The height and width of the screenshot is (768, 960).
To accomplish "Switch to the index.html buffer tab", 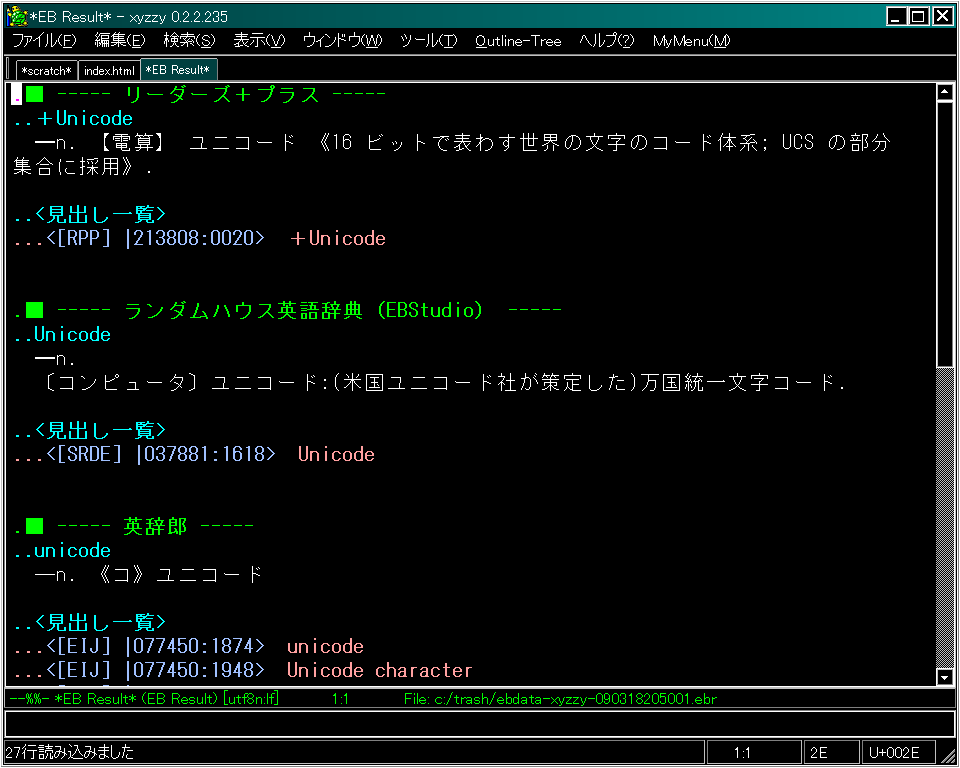I will pos(109,70).
